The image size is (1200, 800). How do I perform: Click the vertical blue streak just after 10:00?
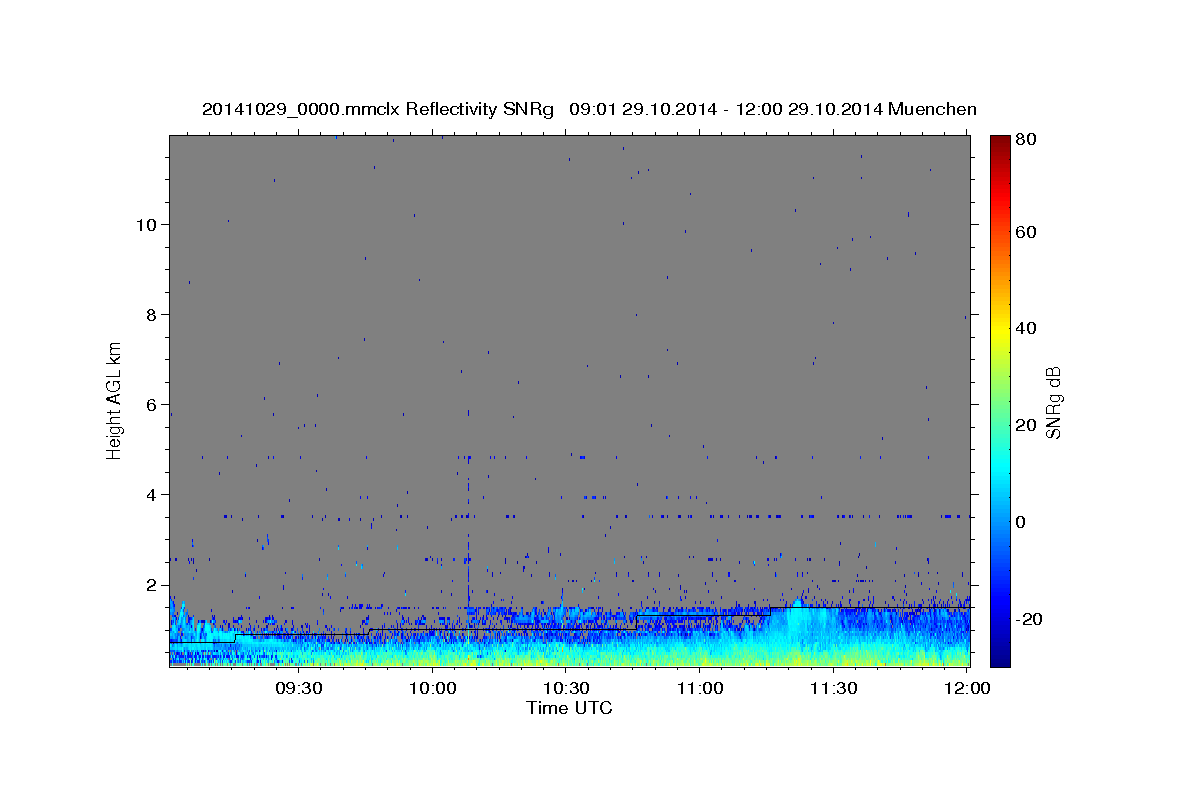(x=468, y=530)
